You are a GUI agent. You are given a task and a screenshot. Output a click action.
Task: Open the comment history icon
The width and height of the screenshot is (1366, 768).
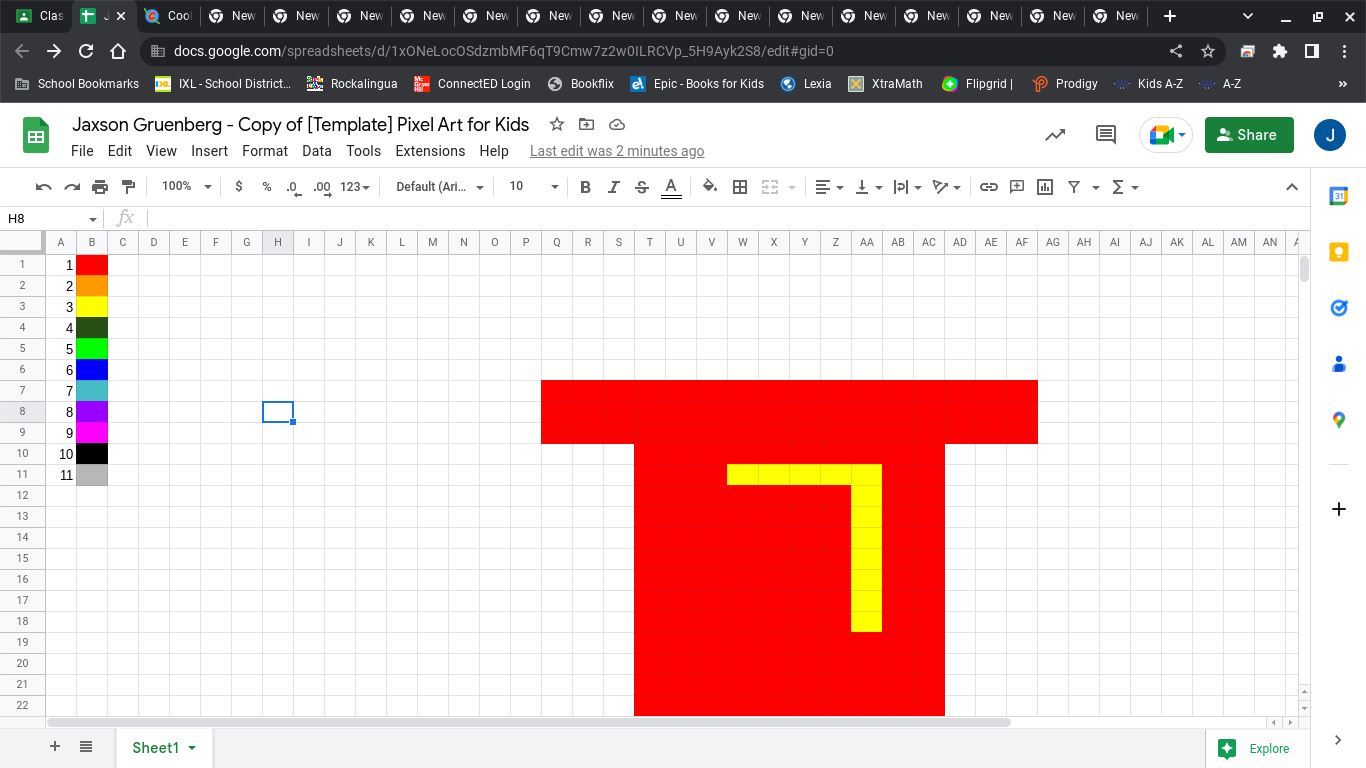(1105, 135)
